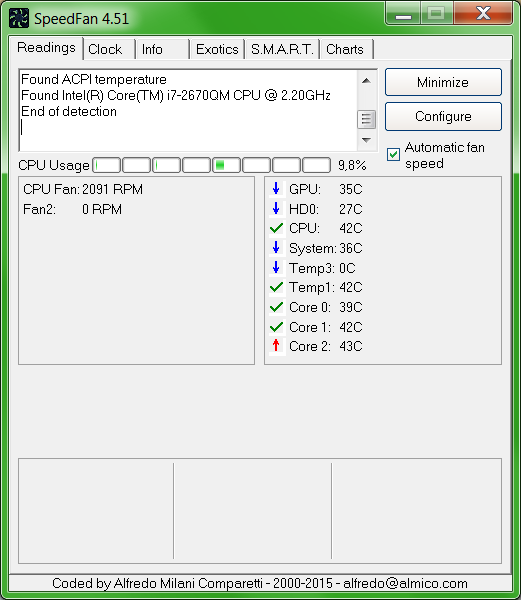
Task: Click 'Found ACPI temperature' log line
Action: tap(94, 79)
